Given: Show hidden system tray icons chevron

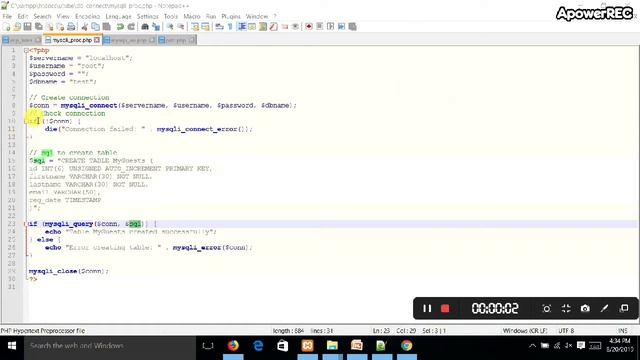Looking at the screenshot, I should point(532,346).
